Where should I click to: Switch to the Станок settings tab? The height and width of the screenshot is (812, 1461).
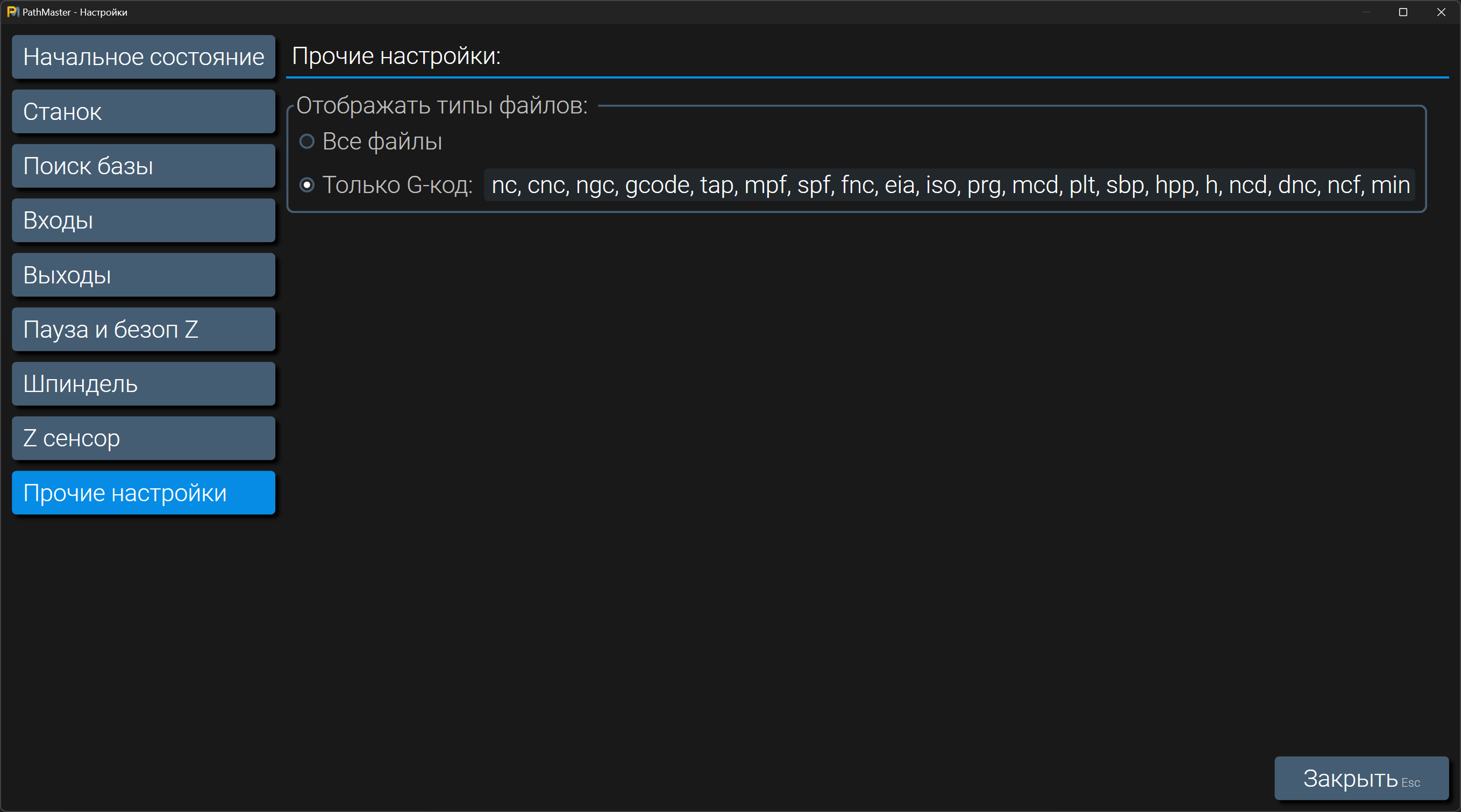tap(143, 112)
